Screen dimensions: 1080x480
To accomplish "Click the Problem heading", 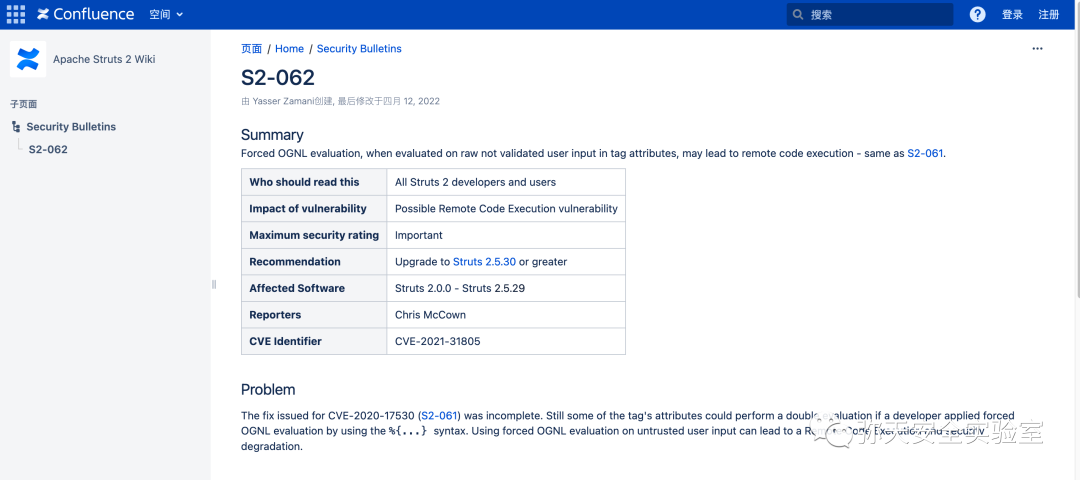I will [x=268, y=390].
